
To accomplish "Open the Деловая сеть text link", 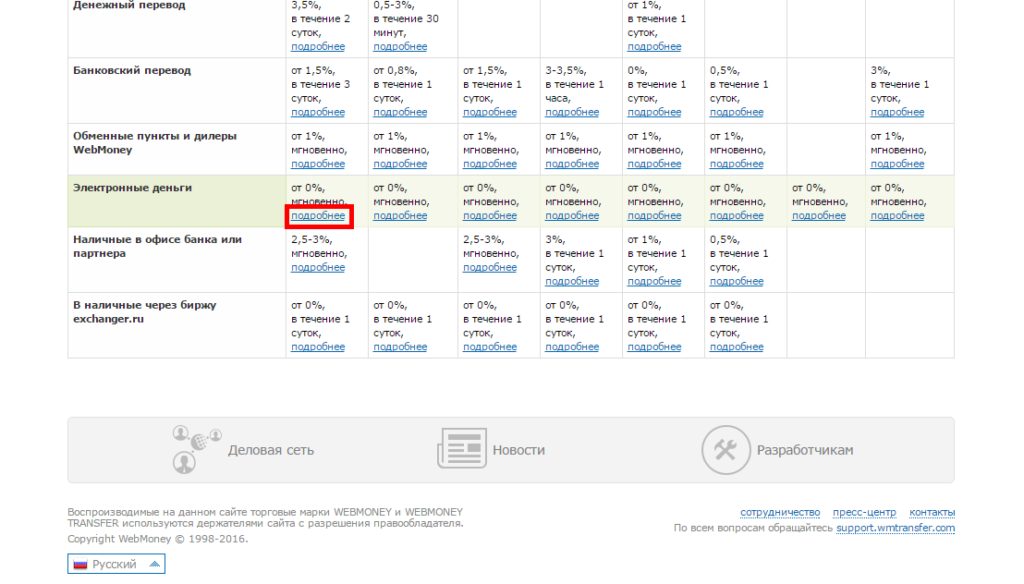I will (x=270, y=450).
